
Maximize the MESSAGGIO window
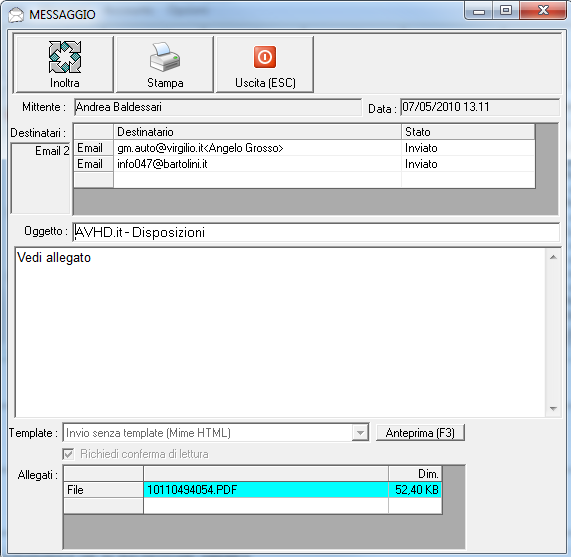(x=506, y=10)
